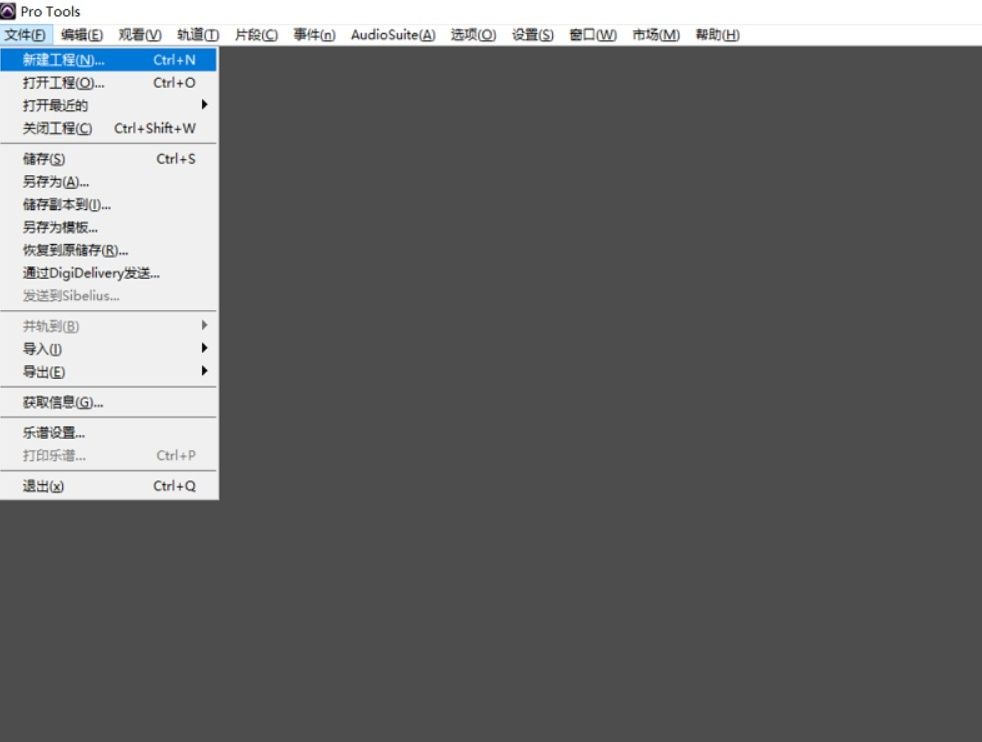Choose 通过DigiDelivery发送 menu item
The width and height of the screenshot is (982, 742).
tap(91, 273)
